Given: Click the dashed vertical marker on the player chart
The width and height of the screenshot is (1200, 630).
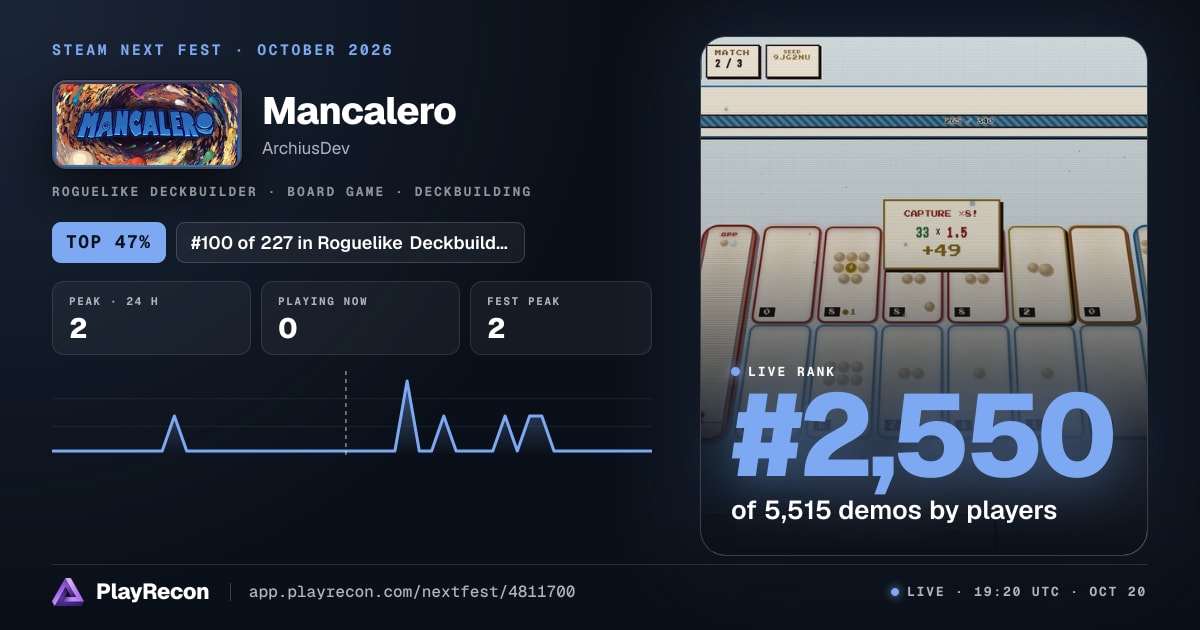Looking at the screenshot, I should (x=346, y=413).
